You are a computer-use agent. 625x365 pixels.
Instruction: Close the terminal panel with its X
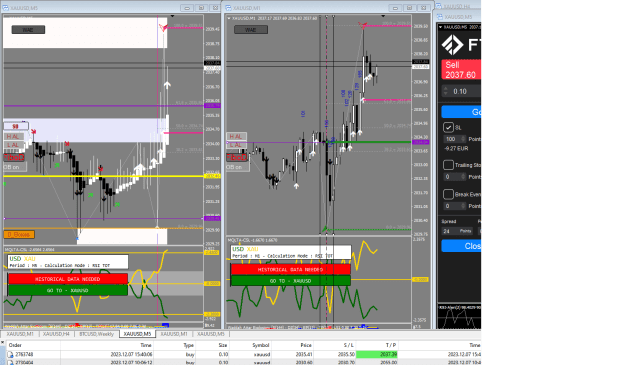[x=2, y=342]
